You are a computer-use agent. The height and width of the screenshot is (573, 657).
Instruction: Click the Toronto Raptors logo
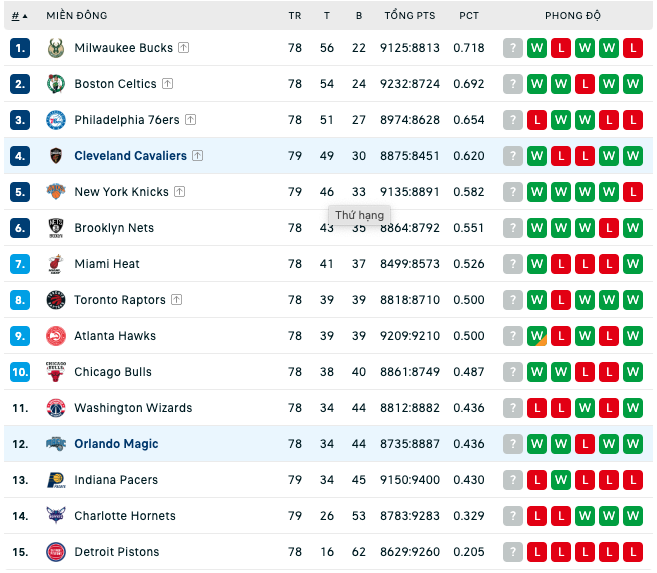tap(56, 300)
